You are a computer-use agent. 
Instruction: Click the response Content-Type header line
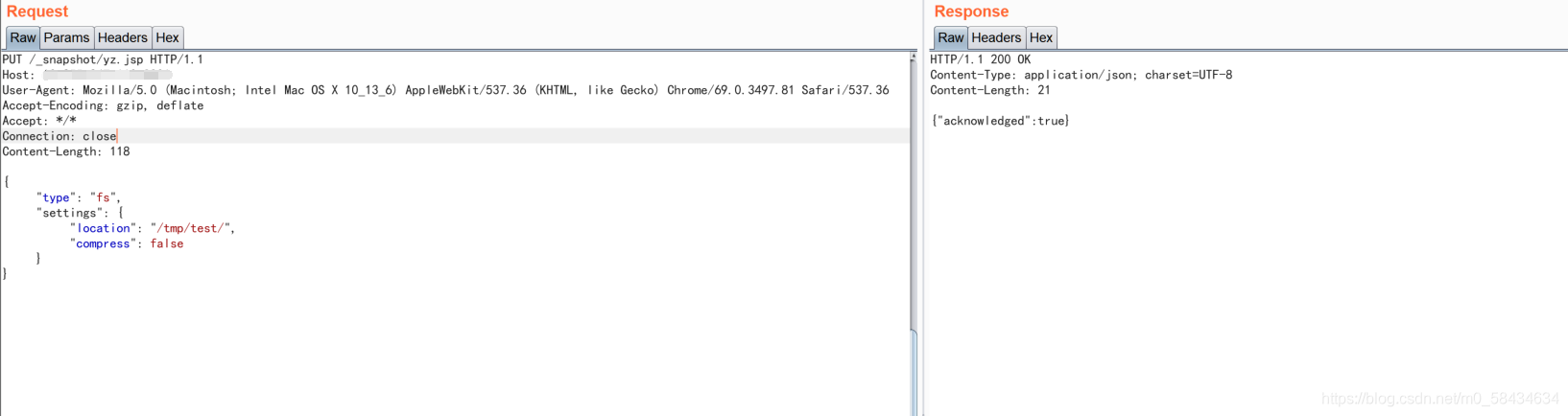click(x=1081, y=75)
